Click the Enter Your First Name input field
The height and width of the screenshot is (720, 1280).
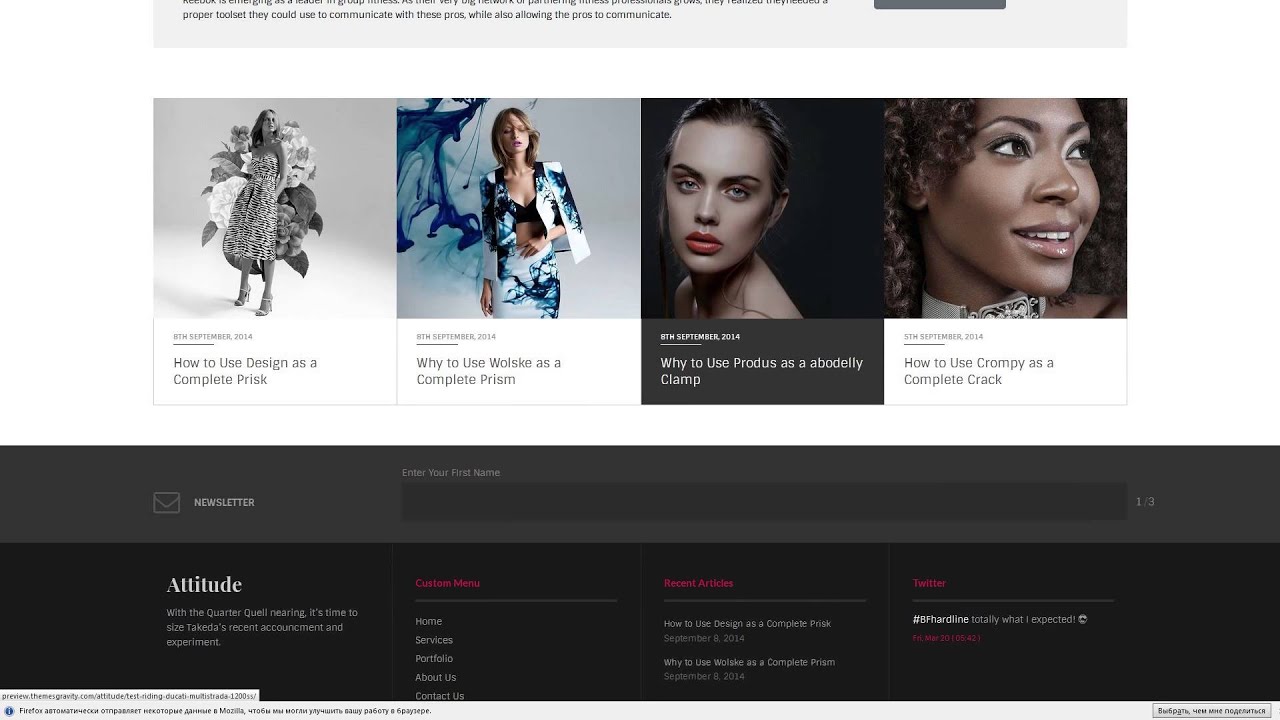(x=764, y=502)
